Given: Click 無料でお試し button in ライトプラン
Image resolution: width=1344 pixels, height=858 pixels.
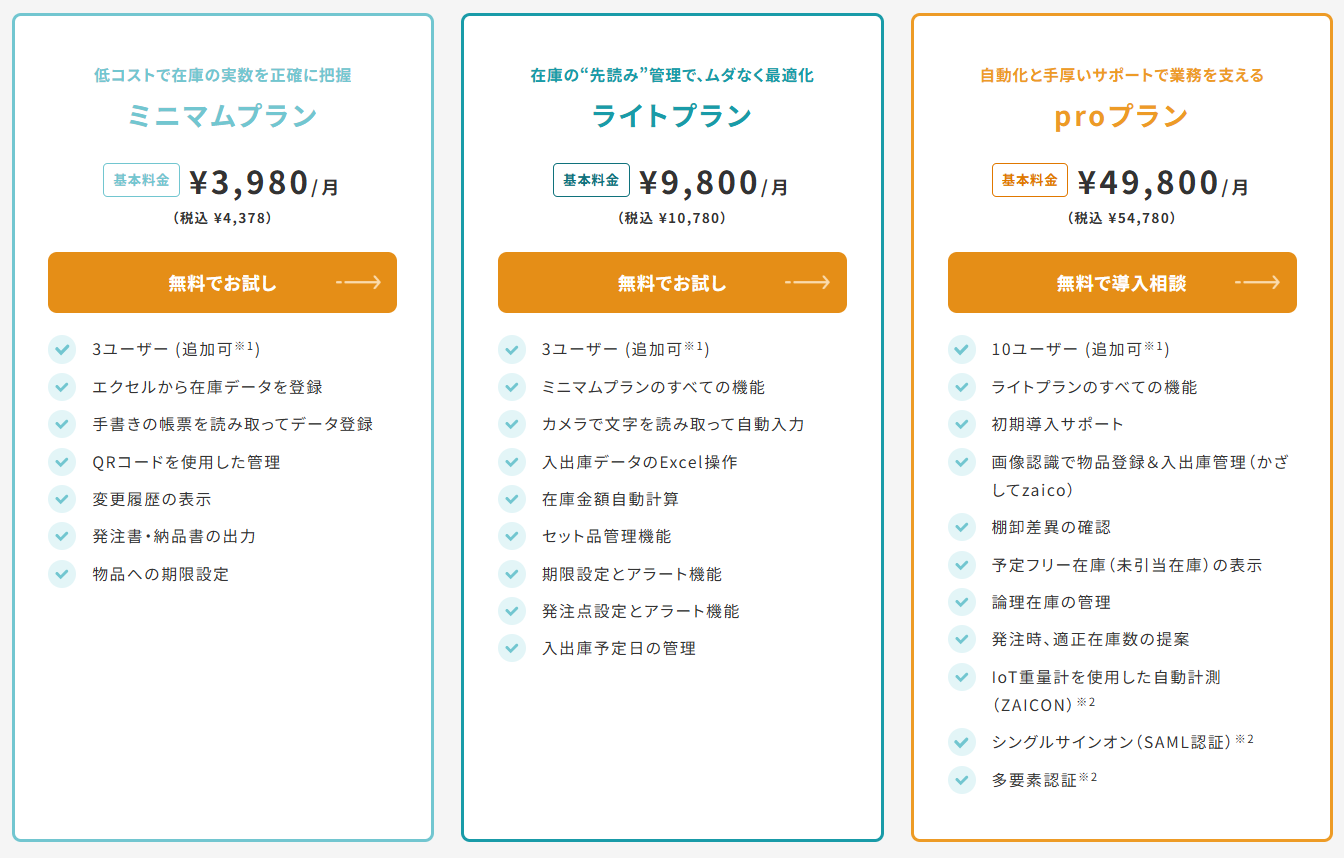Looking at the screenshot, I should point(672,283).
